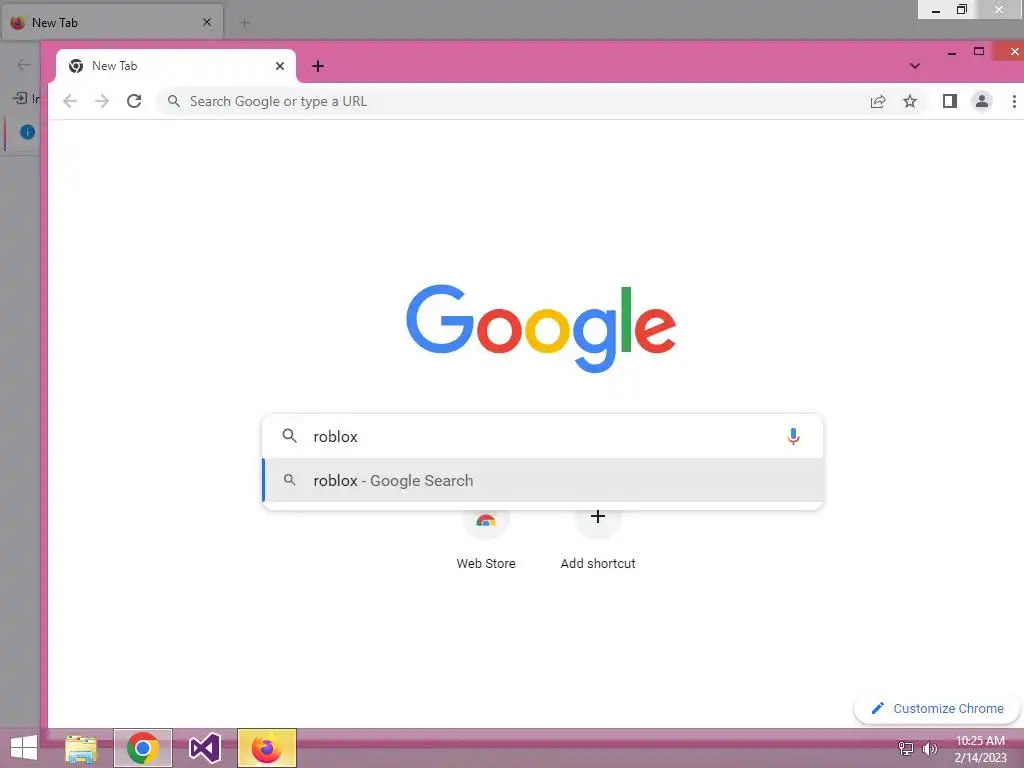Click blue info icon in Firefox window
The width and height of the screenshot is (1024, 768).
(x=27, y=132)
